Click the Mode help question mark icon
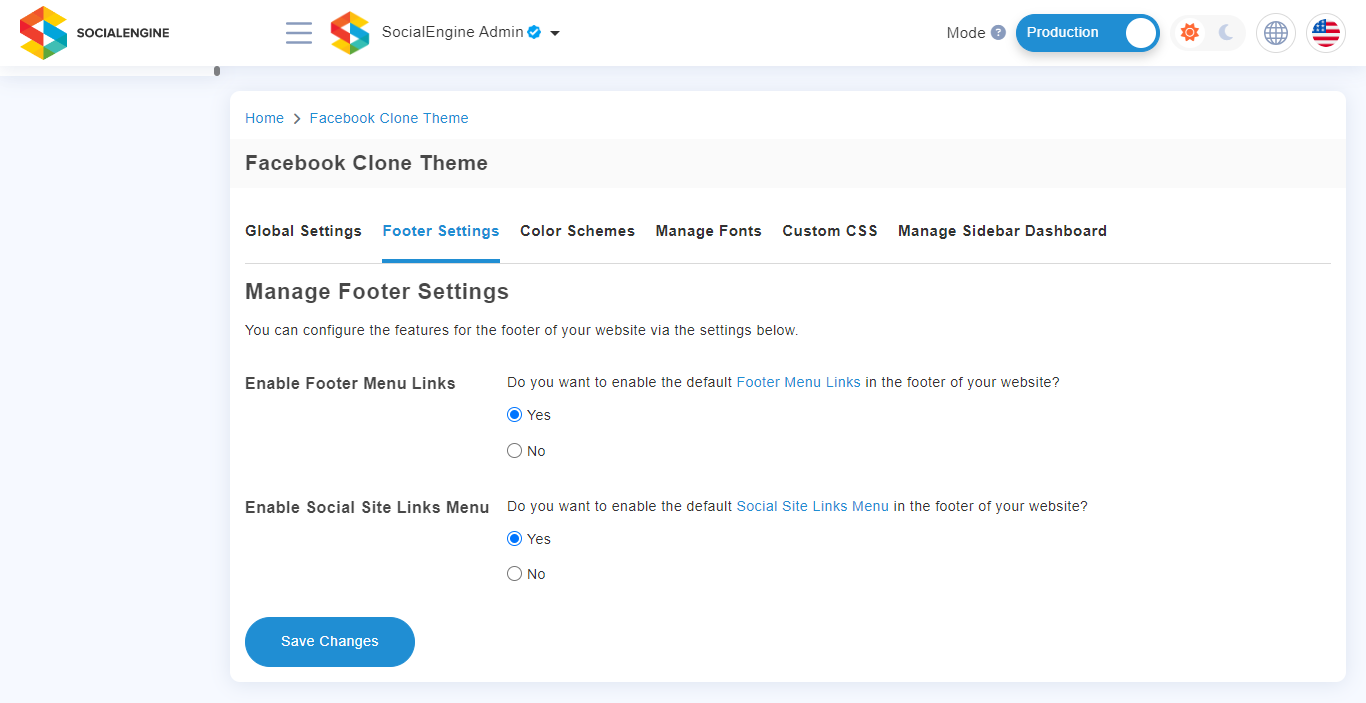Viewport: 1366px width, 703px height. pyautogui.click(x=998, y=33)
